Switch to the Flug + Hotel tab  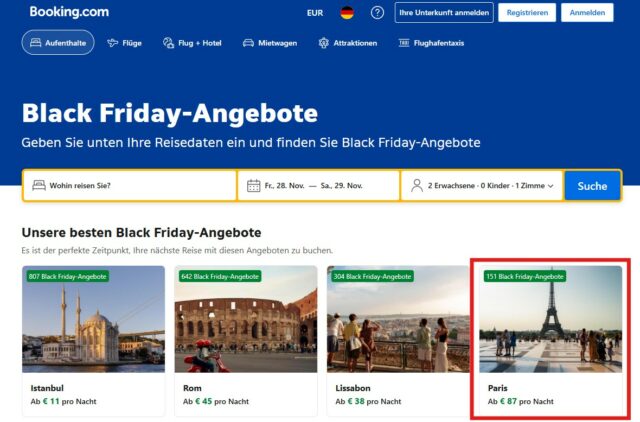188,43
